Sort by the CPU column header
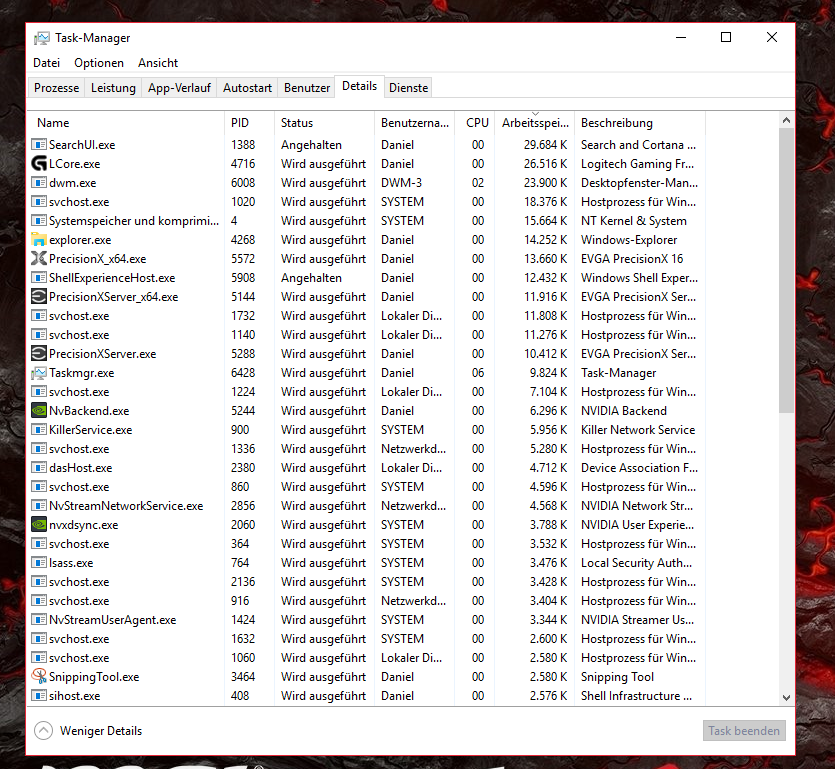The image size is (835, 769). [x=475, y=122]
